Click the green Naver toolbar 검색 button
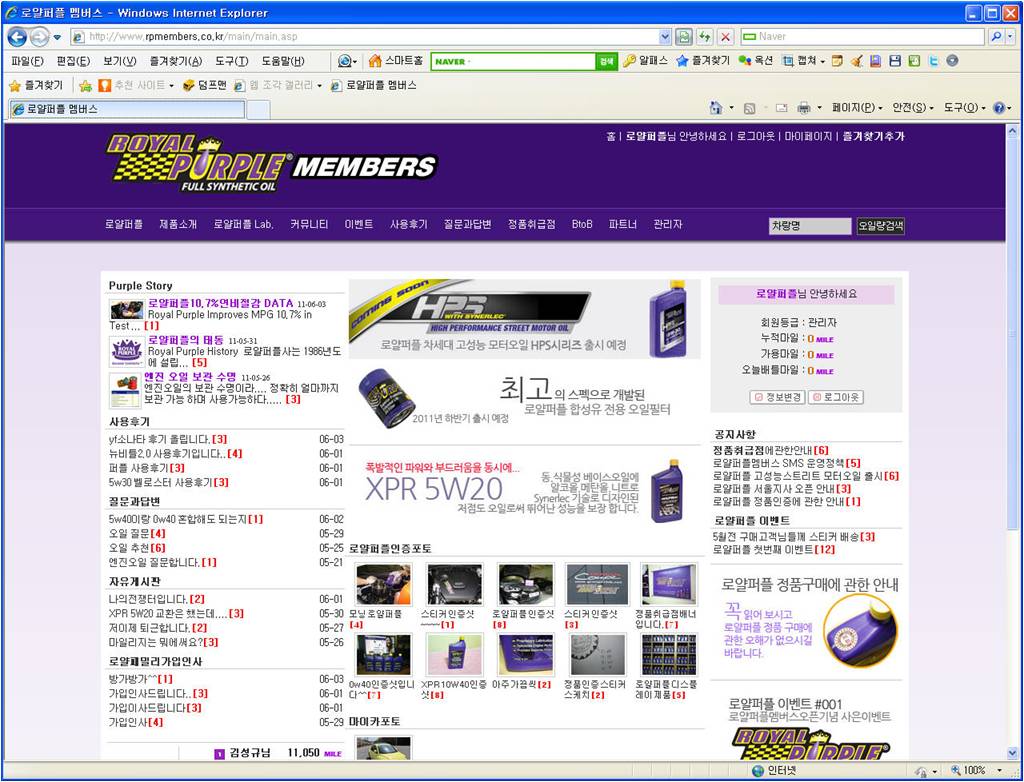 [605, 61]
